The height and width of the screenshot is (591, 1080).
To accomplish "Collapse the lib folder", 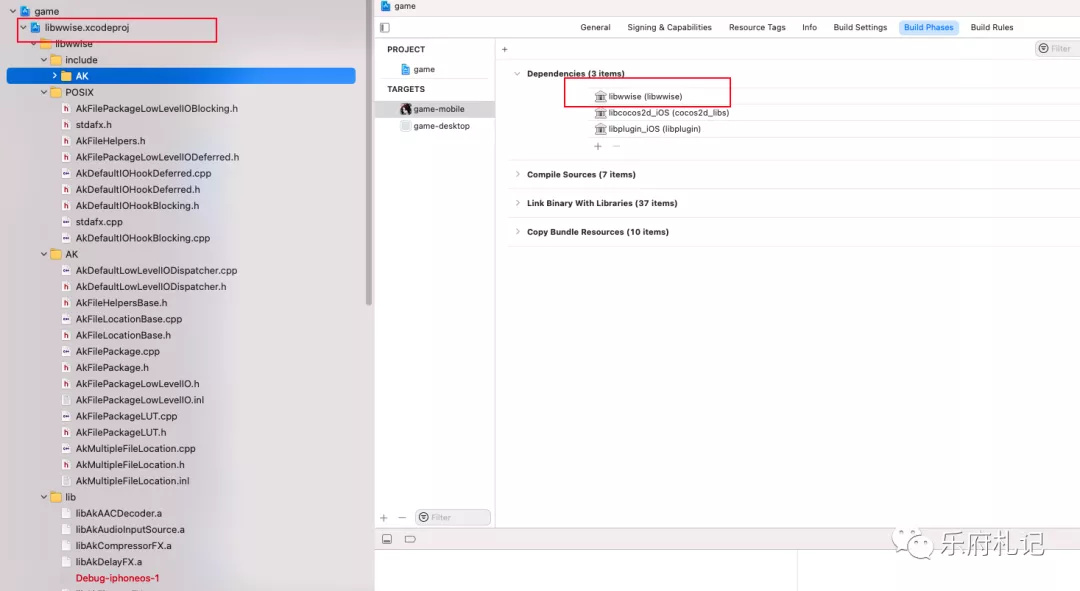I will click(44, 497).
